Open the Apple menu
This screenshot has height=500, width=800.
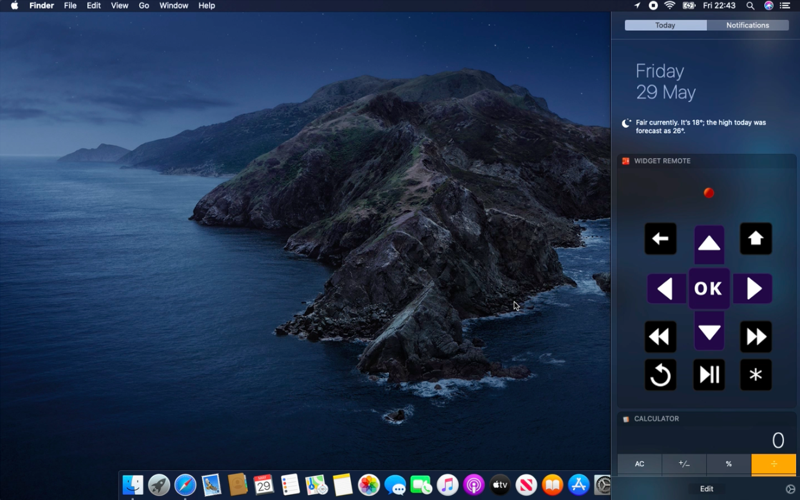point(14,6)
